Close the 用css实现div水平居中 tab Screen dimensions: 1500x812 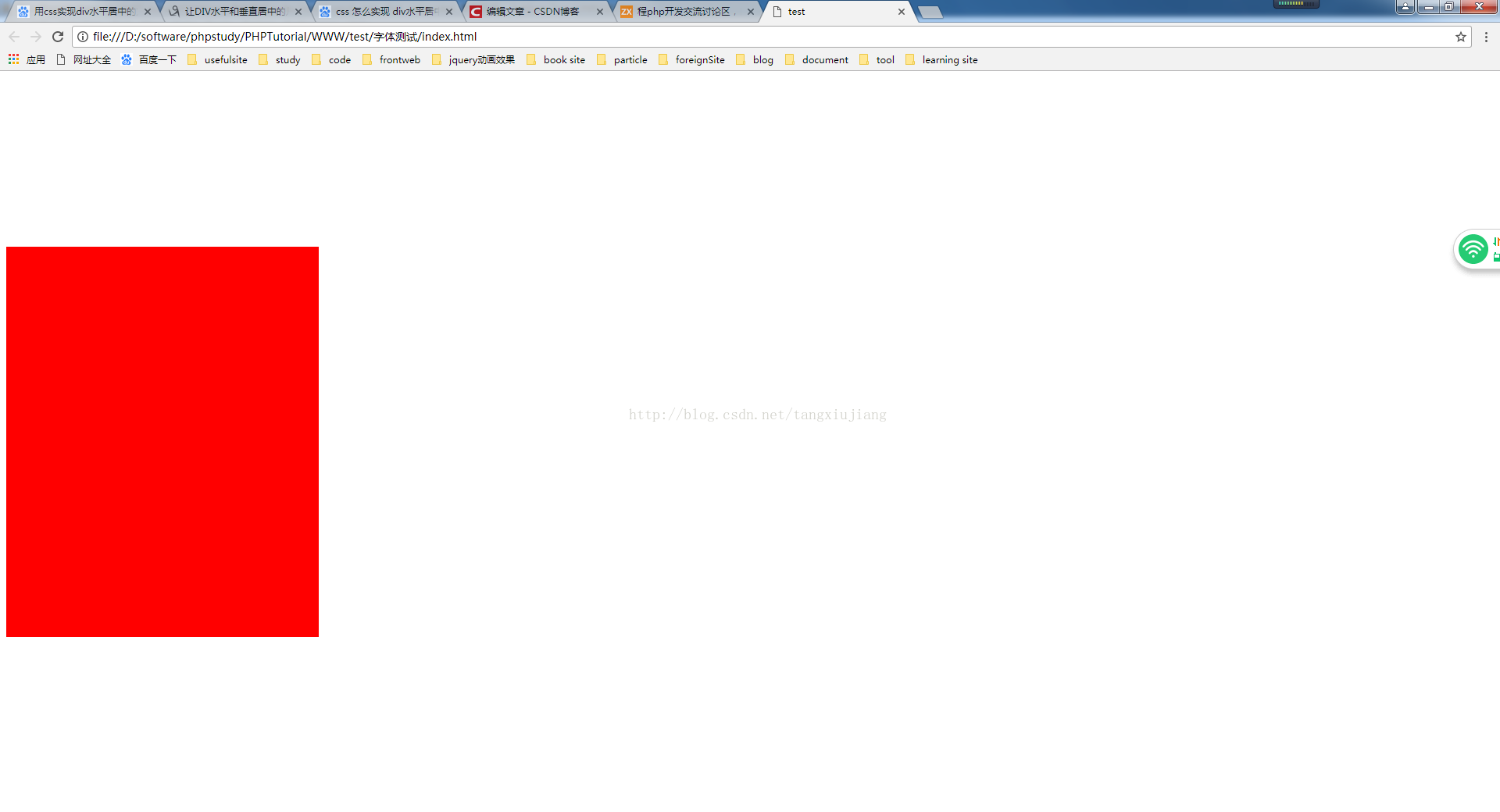148,12
